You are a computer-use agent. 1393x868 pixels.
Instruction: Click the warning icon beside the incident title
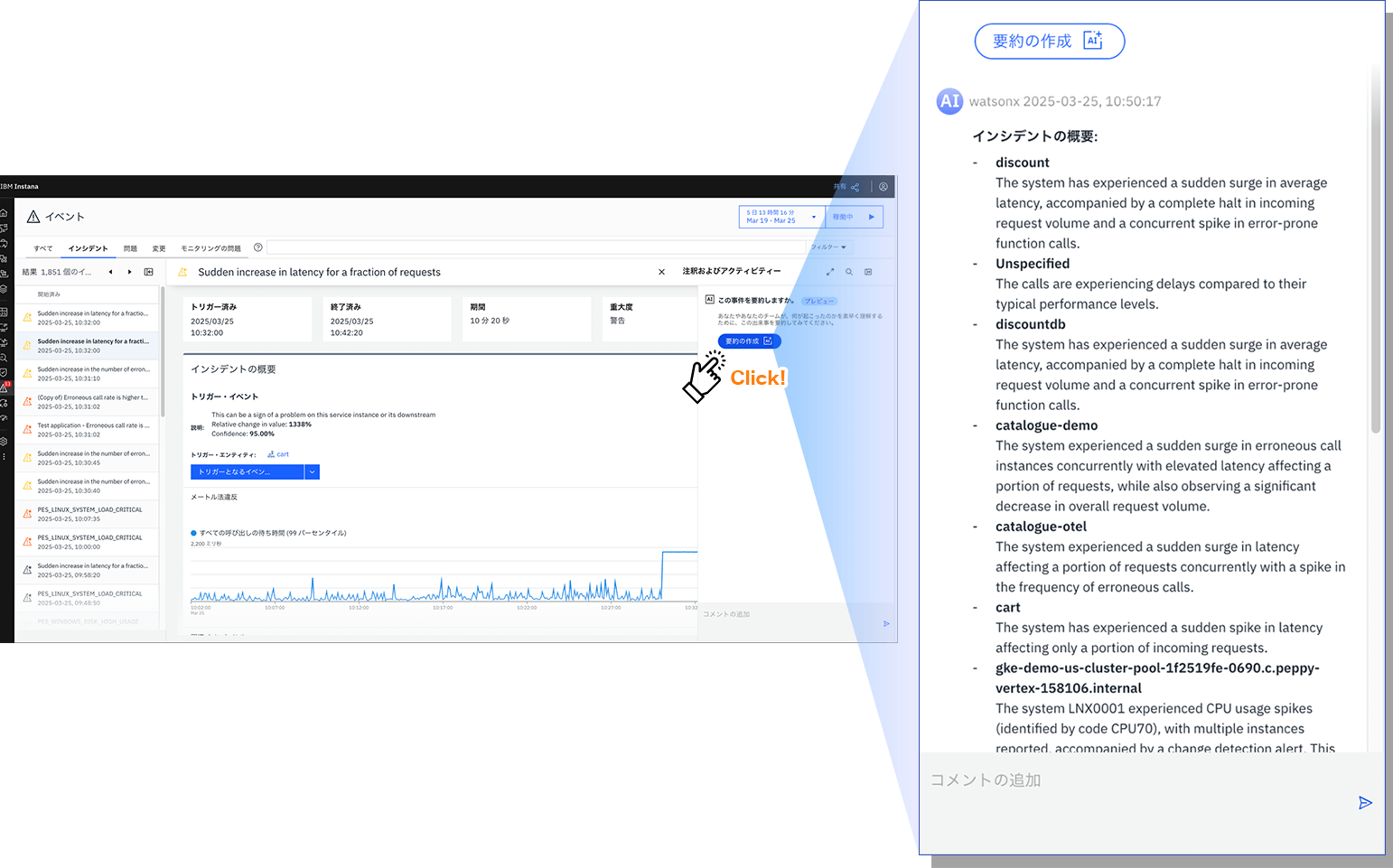coord(183,272)
